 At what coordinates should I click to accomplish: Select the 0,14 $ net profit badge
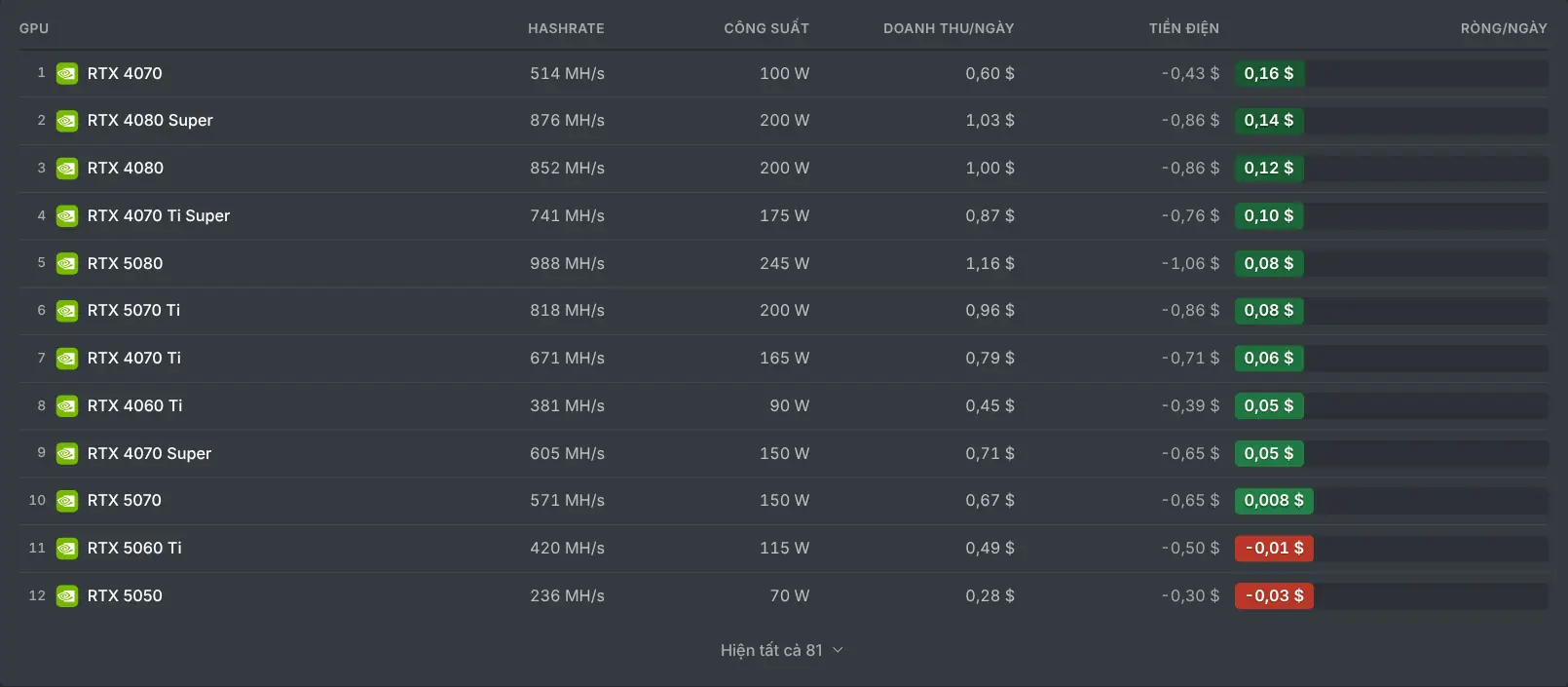1269,121
